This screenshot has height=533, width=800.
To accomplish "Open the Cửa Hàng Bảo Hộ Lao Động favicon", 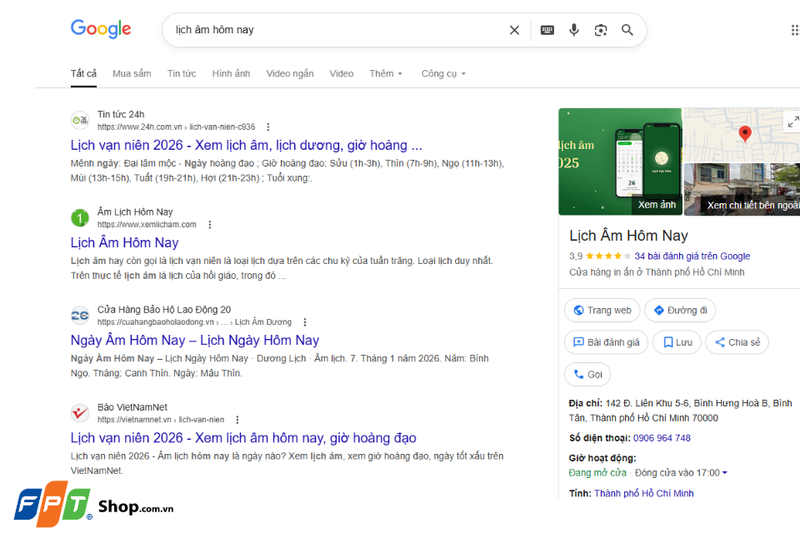I will pyautogui.click(x=80, y=315).
